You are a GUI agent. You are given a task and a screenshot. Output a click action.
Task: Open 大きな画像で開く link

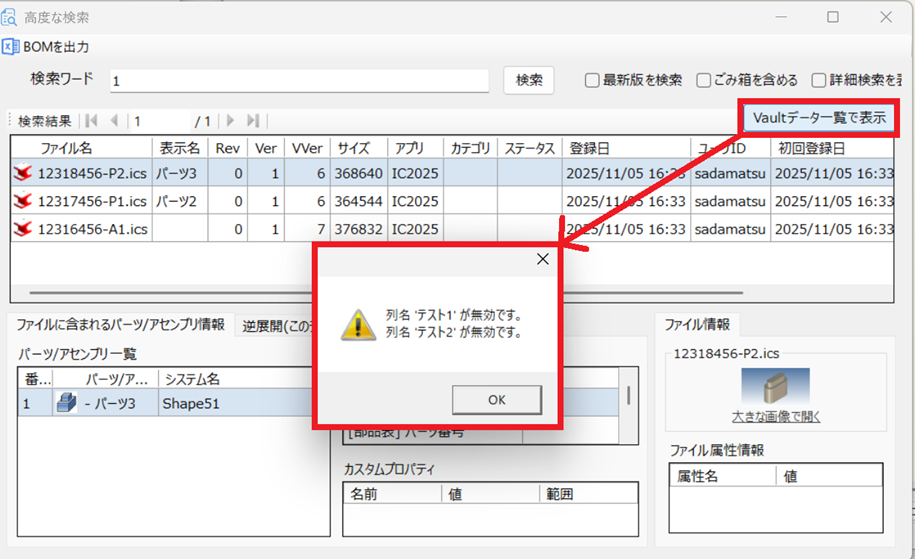[x=776, y=417]
